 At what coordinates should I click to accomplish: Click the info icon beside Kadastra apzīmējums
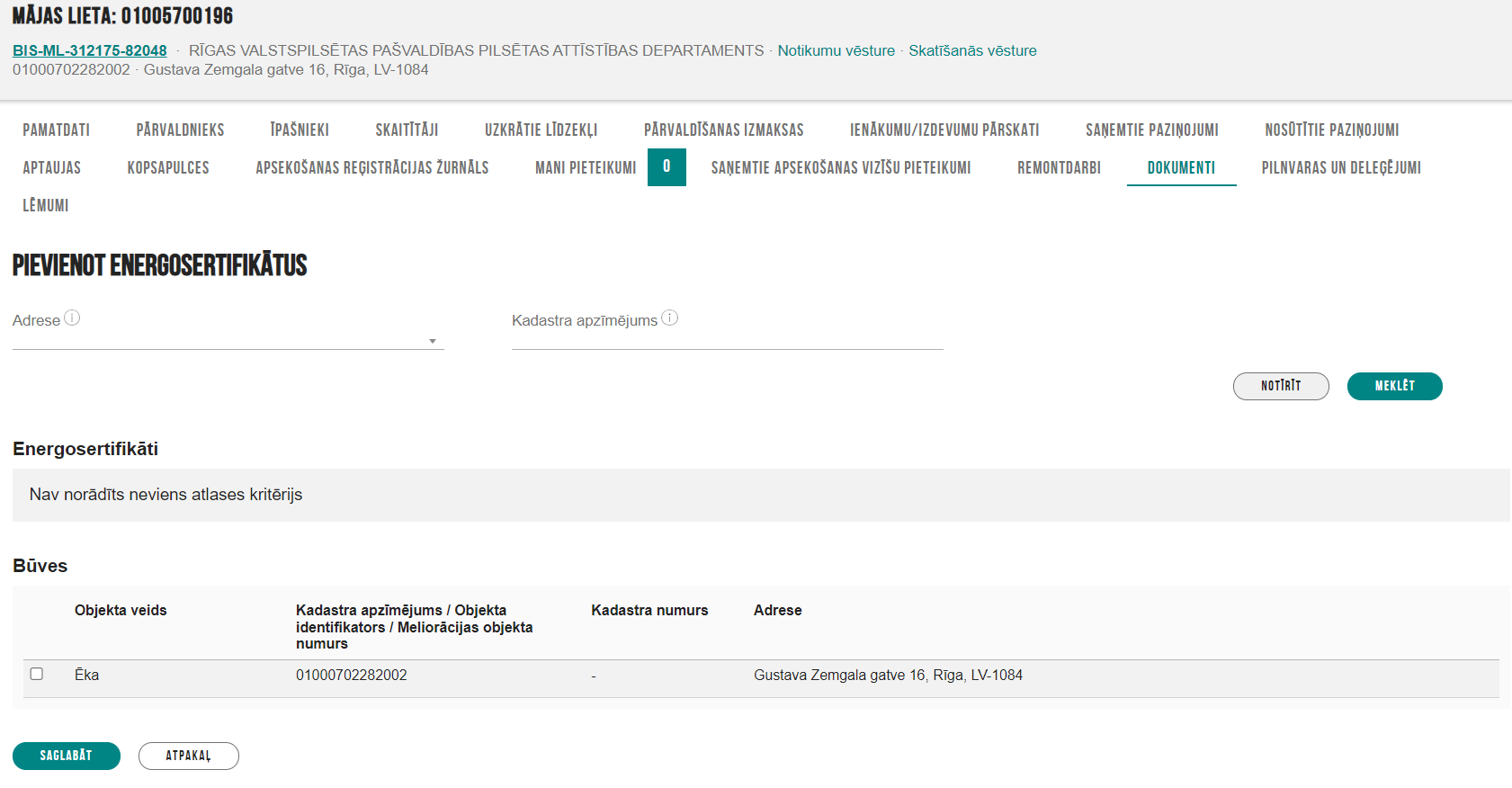coord(669,318)
